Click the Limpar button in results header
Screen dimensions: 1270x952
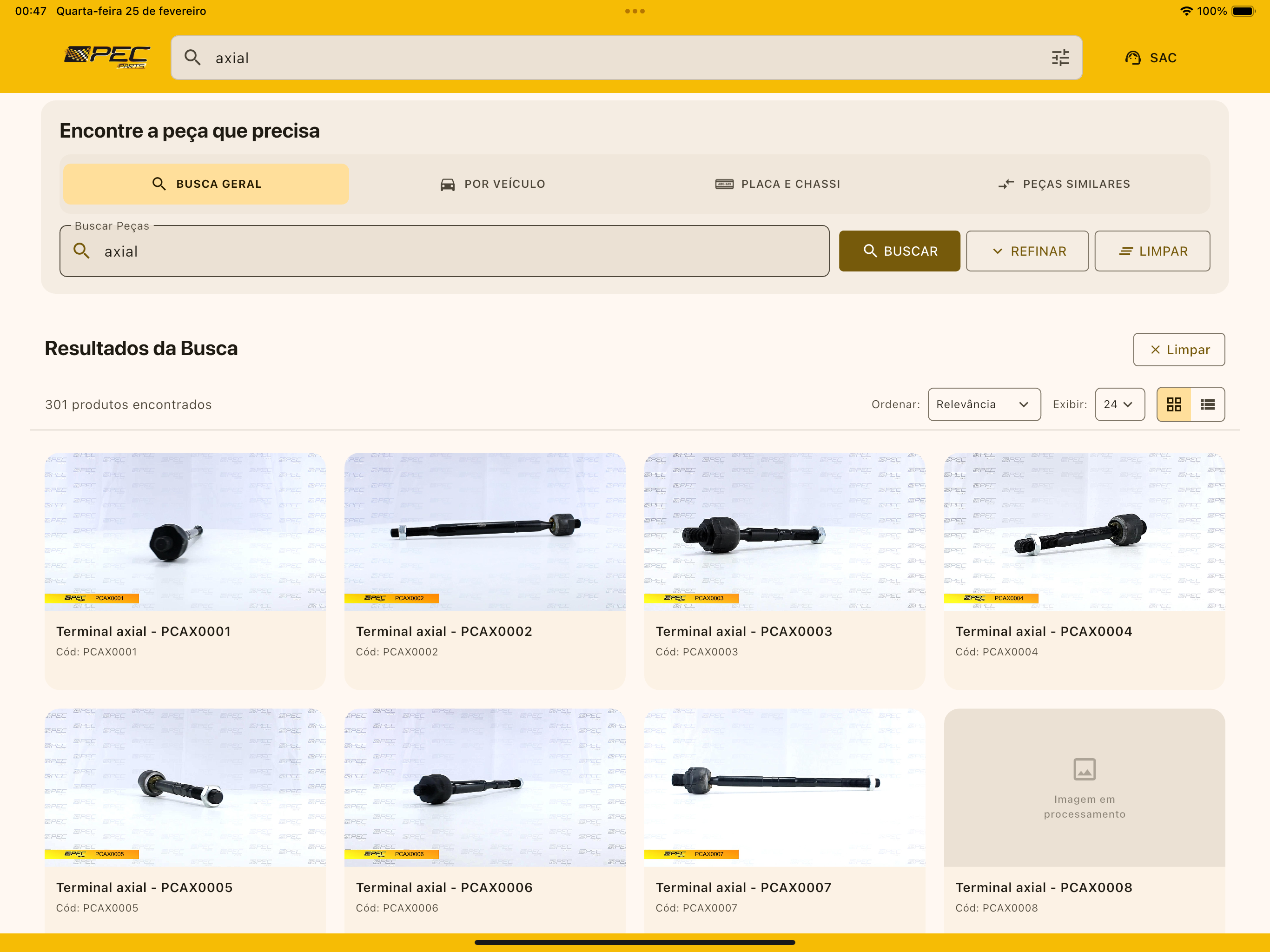coord(1179,350)
